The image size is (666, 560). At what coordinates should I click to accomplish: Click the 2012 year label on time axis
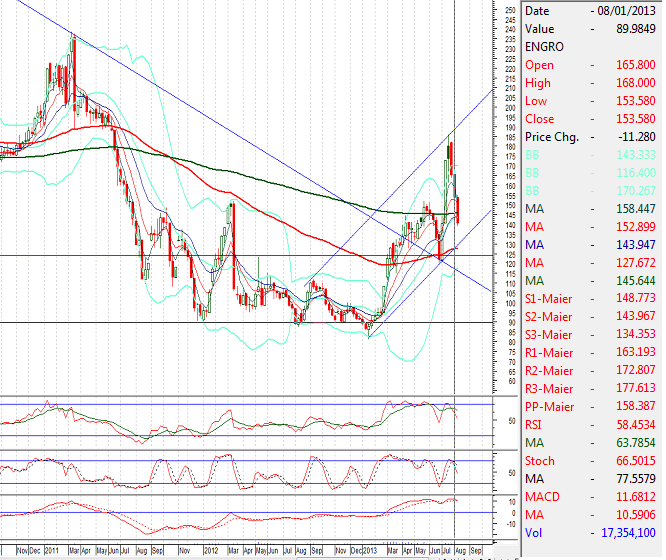coord(211,550)
